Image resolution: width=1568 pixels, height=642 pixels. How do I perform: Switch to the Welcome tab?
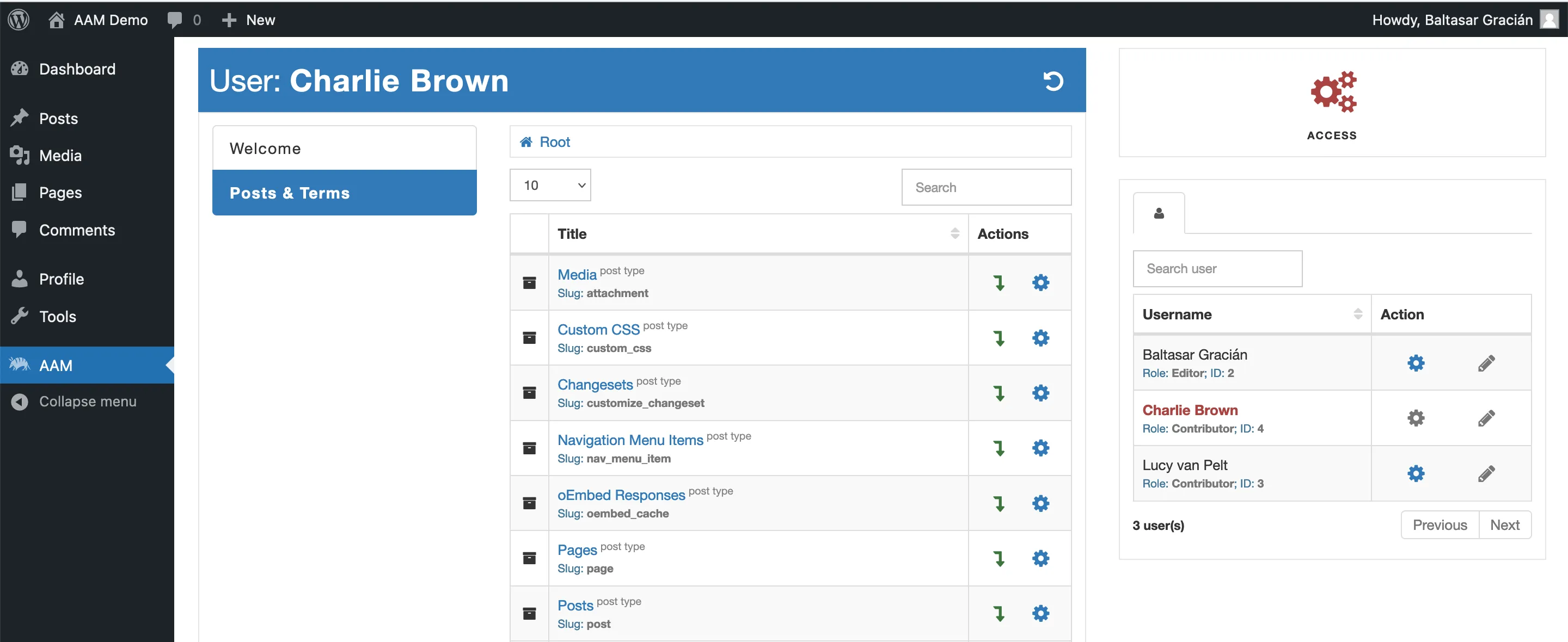coord(344,148)
